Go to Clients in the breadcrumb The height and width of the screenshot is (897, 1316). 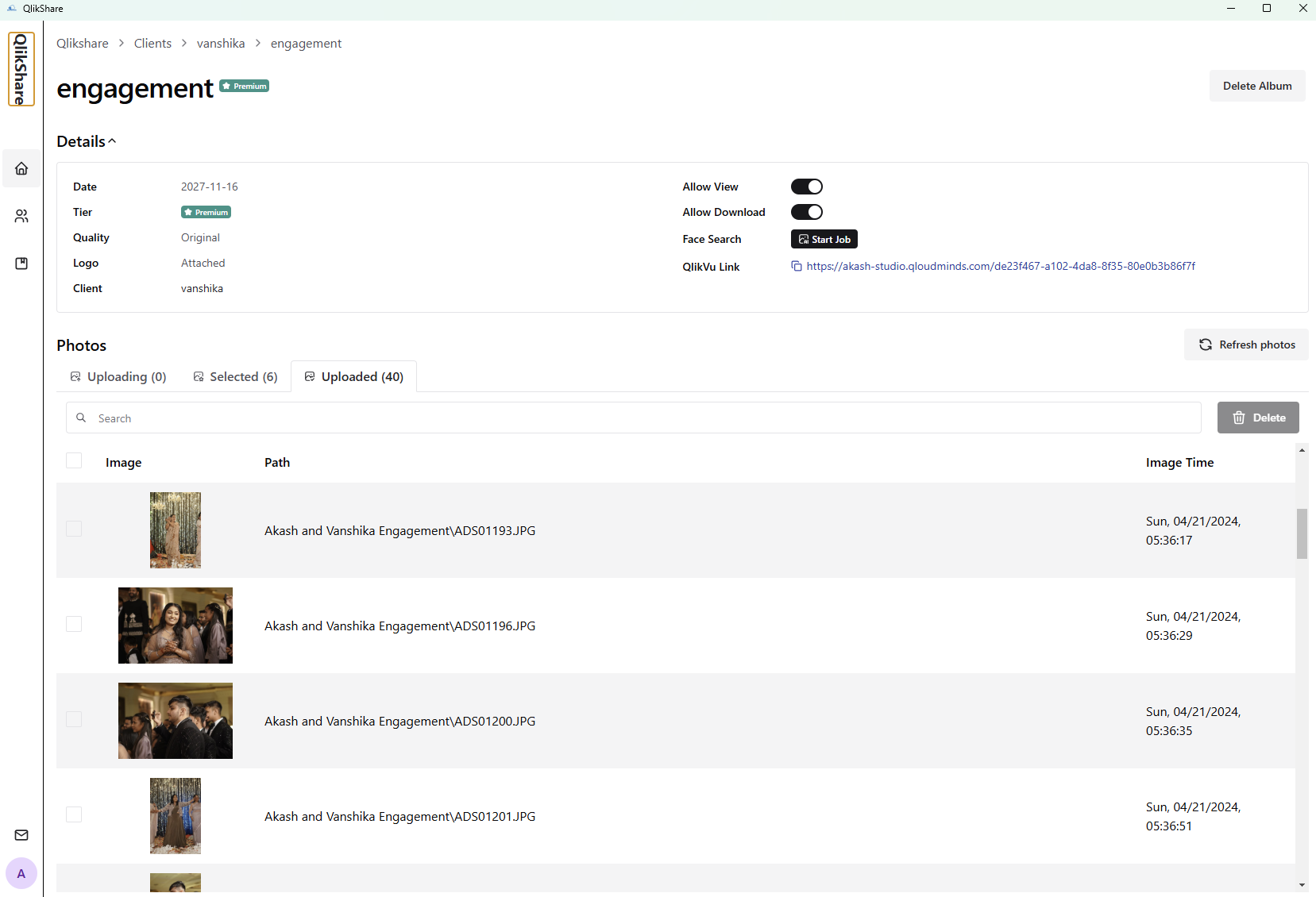click(x=152, y=44)
